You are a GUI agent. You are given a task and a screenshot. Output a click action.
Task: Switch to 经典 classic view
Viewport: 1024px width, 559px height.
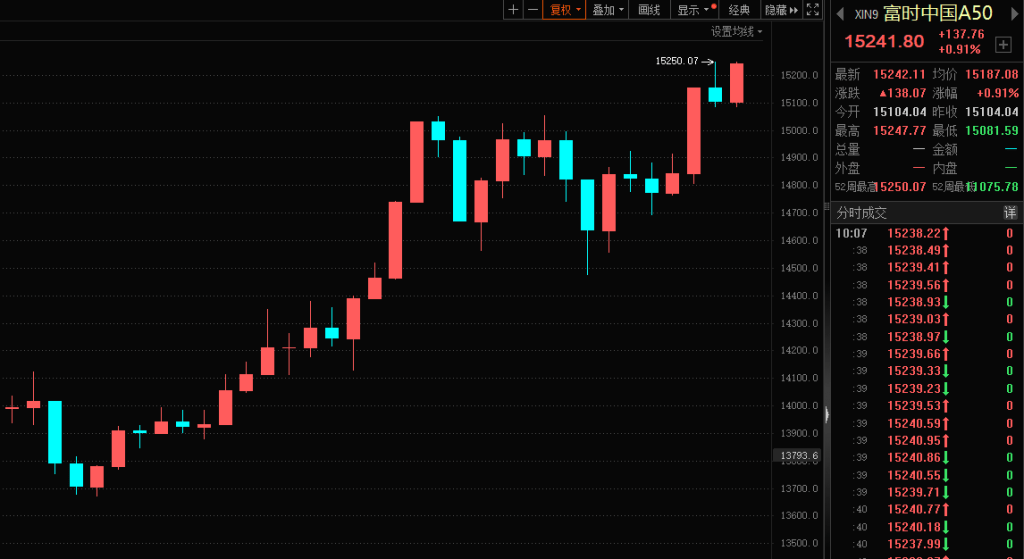(740, 10)
